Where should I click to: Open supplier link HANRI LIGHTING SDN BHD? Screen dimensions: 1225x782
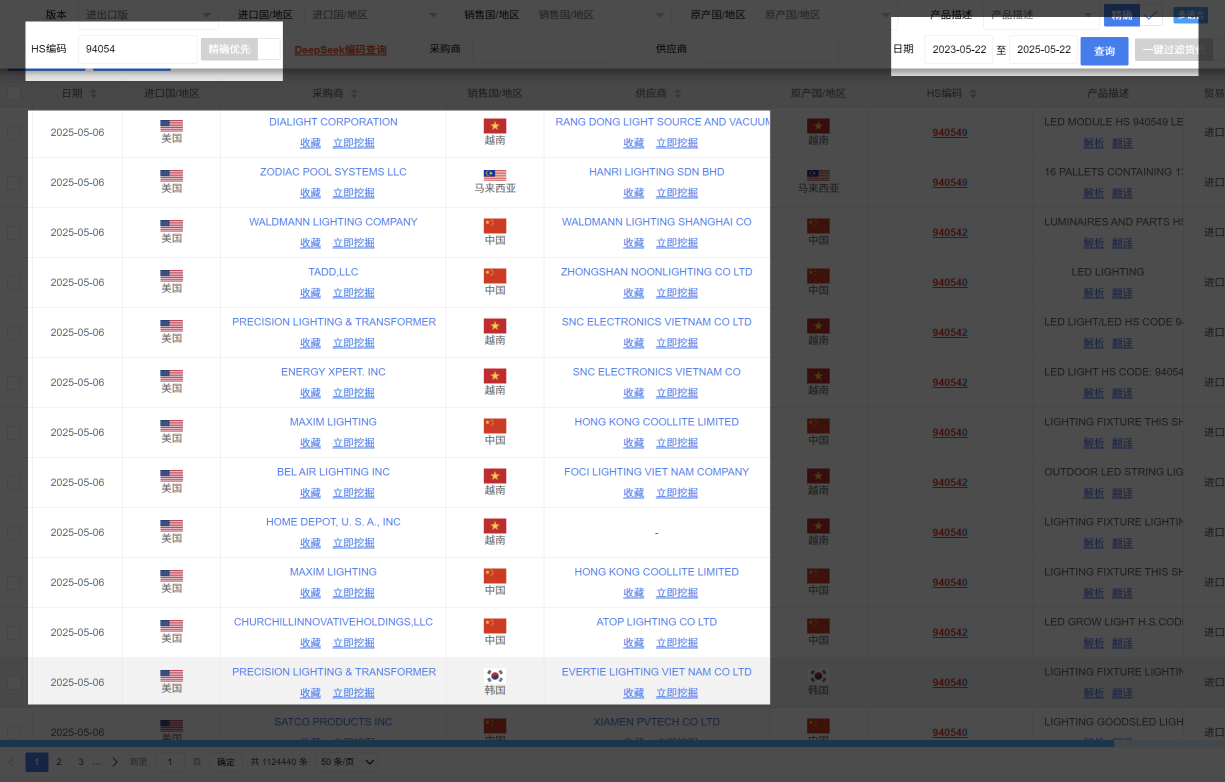pyautogui.click(x=656, y=172)
